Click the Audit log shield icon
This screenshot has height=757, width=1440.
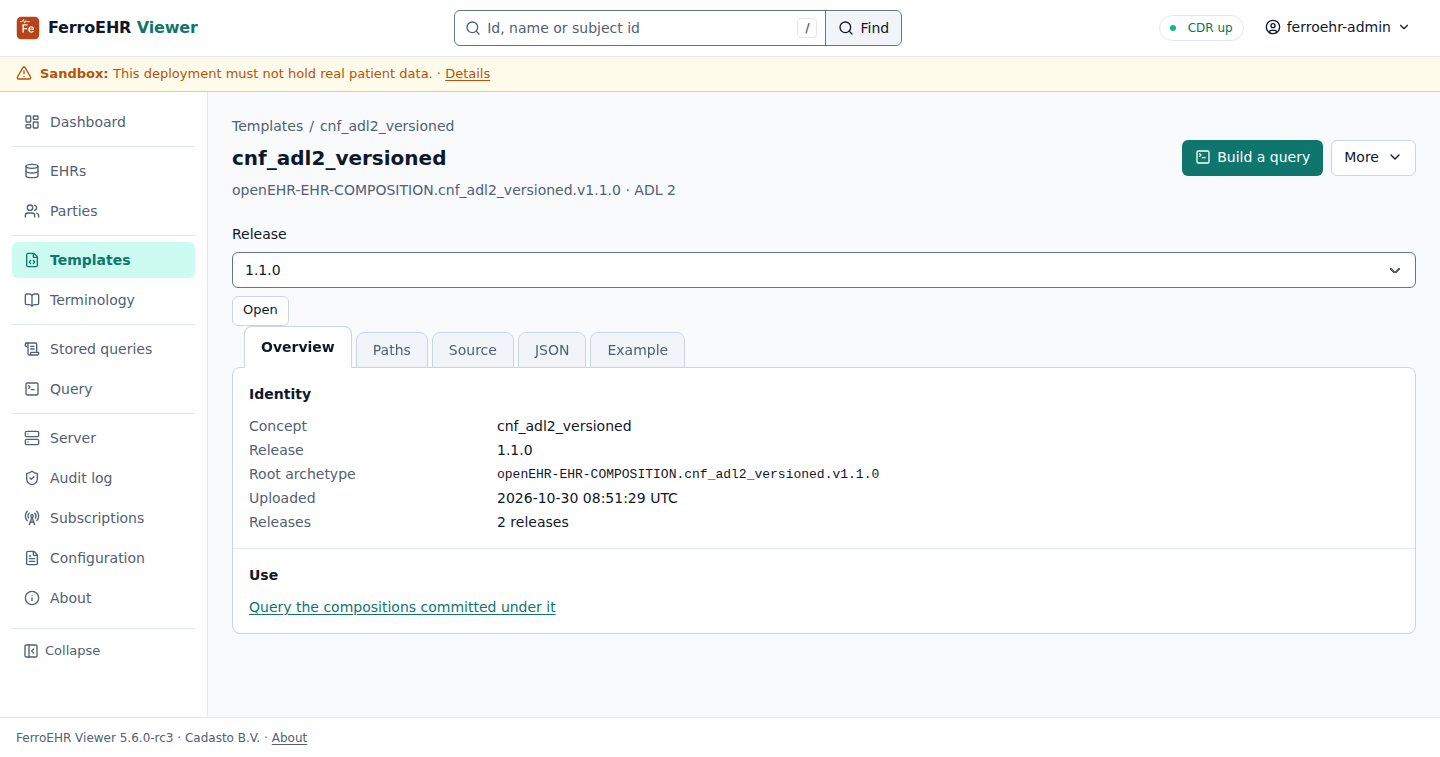pos(32,478)
